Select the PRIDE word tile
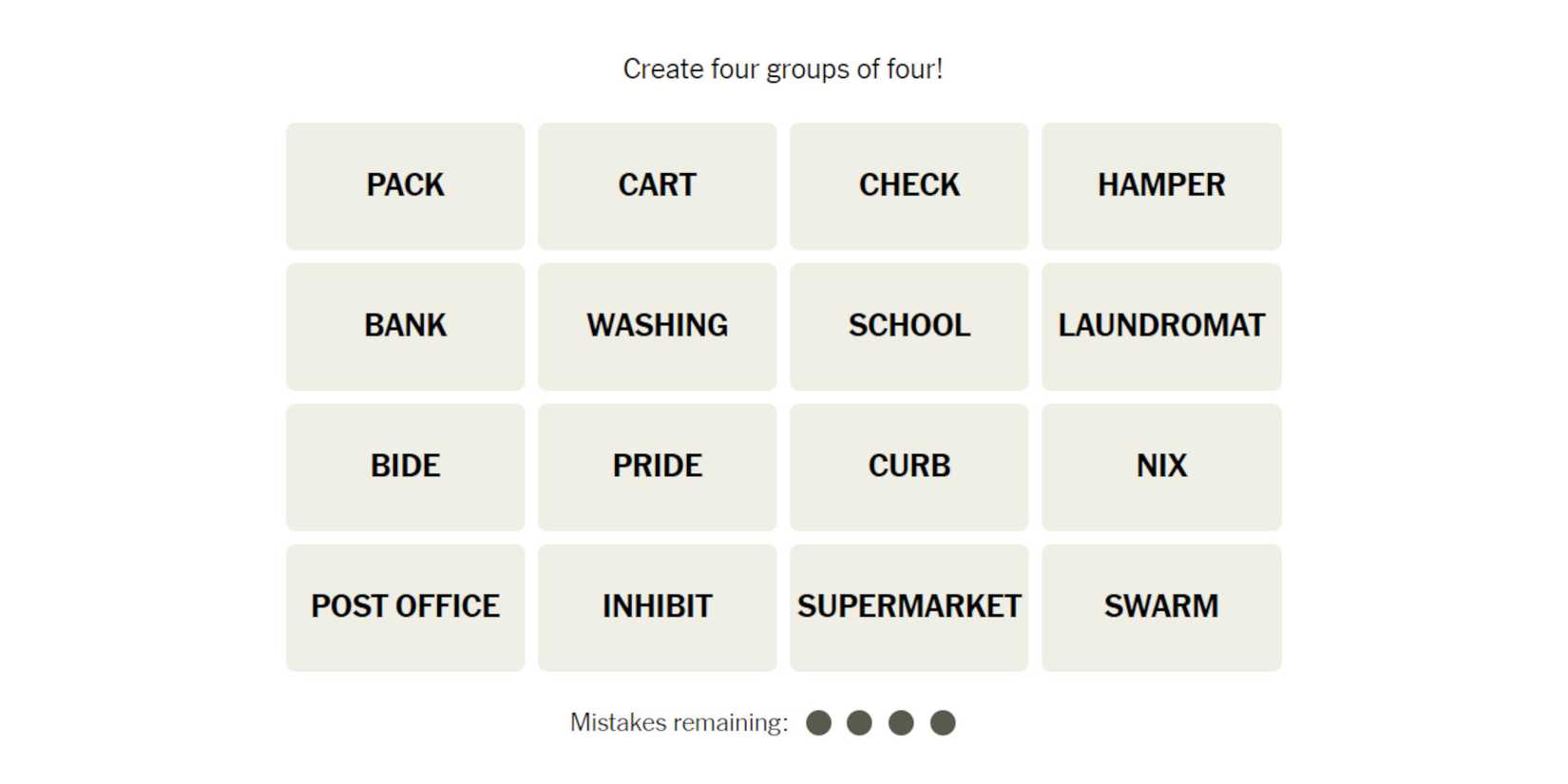The height and width of the screenshot is (784, 1568). pyautogui.click(x=657, y=467)
